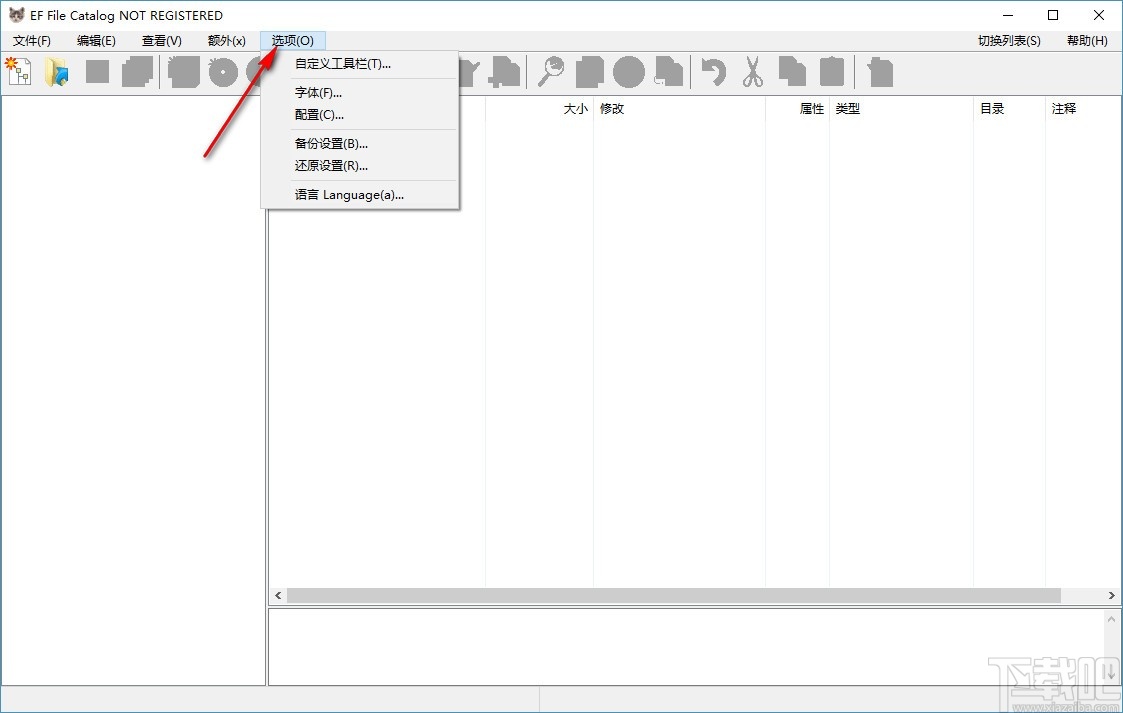This screenshot has width=1123, height=713.
Task: Open the 文件(F) menu
Action: tap(31, 40)
